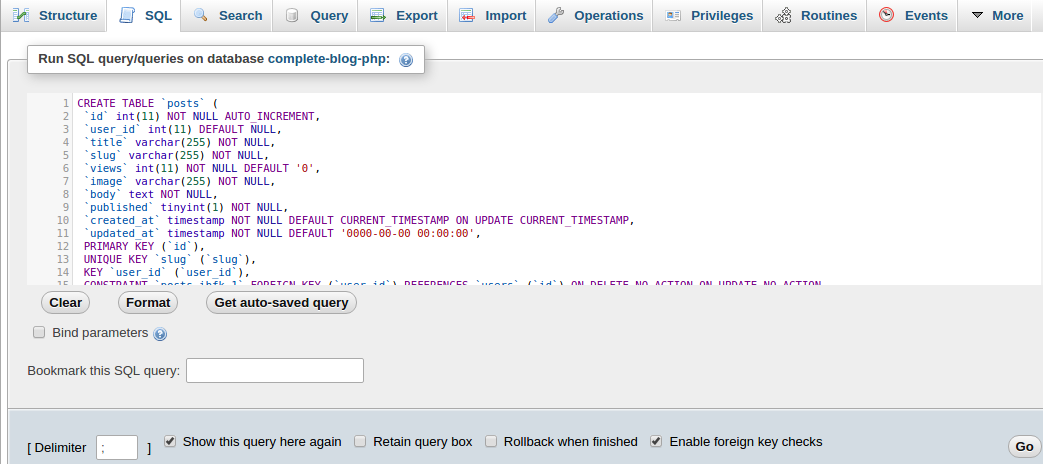Enable Rollback when finished checkbox
The image size is (1043, 464).
tap(491, 441)
